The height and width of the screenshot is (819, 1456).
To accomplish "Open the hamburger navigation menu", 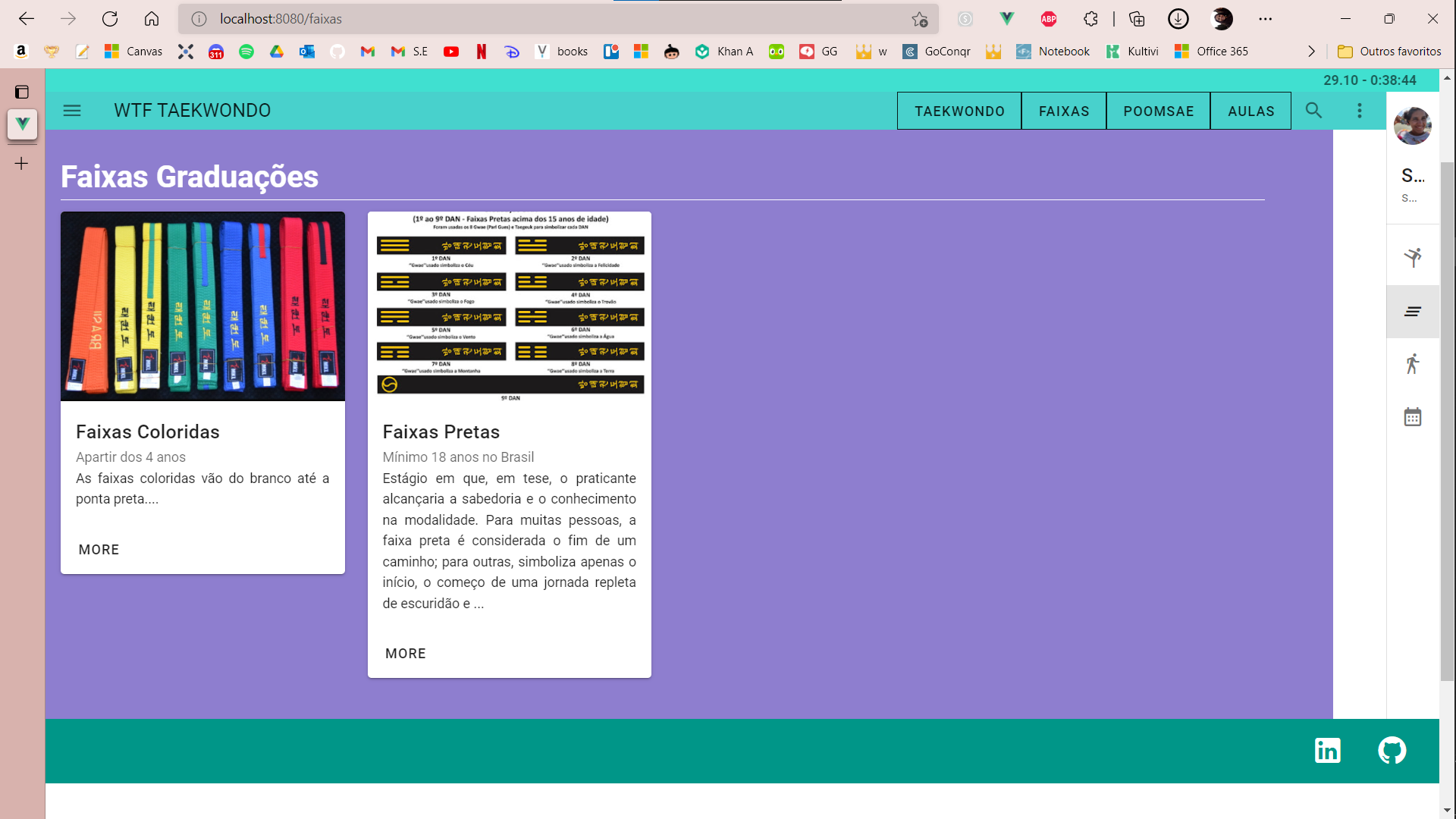I will coord(72,111).
